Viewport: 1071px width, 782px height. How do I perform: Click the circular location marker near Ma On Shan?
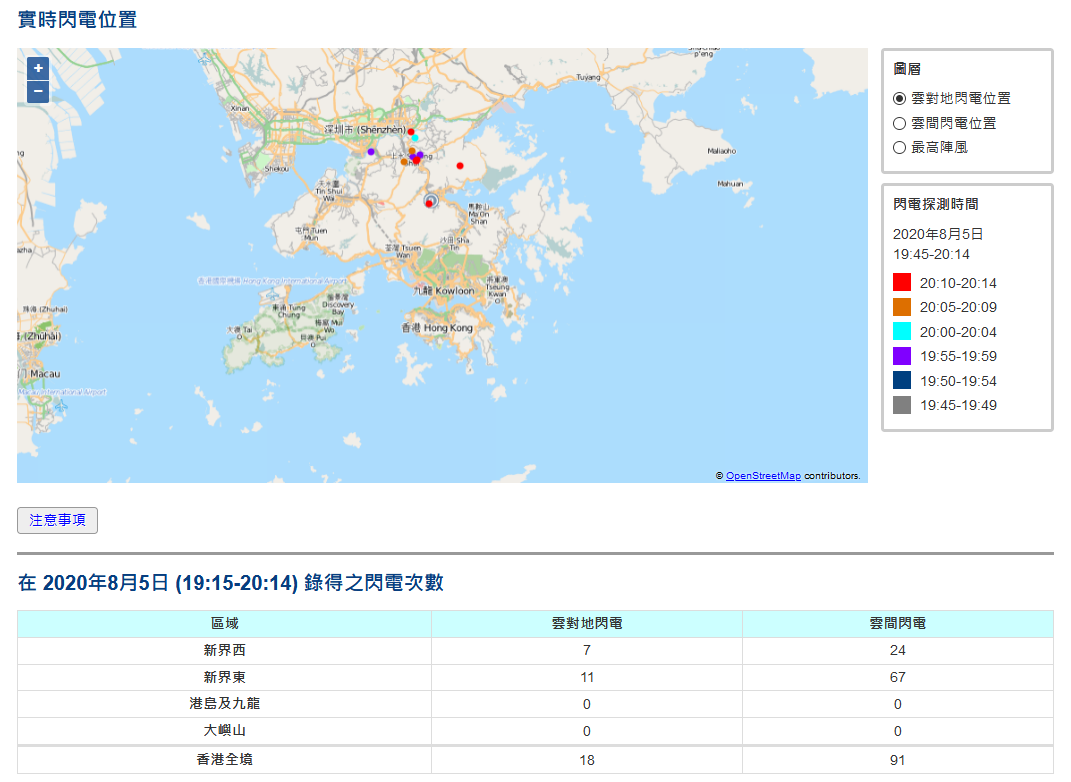coord(431,200)
